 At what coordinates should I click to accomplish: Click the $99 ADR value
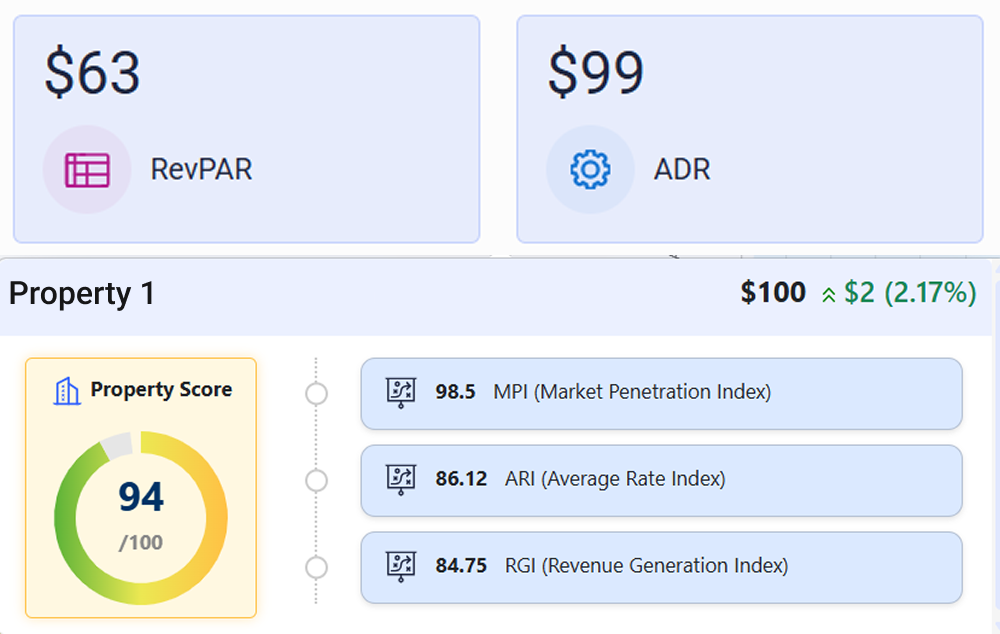[x=596, y=73]
